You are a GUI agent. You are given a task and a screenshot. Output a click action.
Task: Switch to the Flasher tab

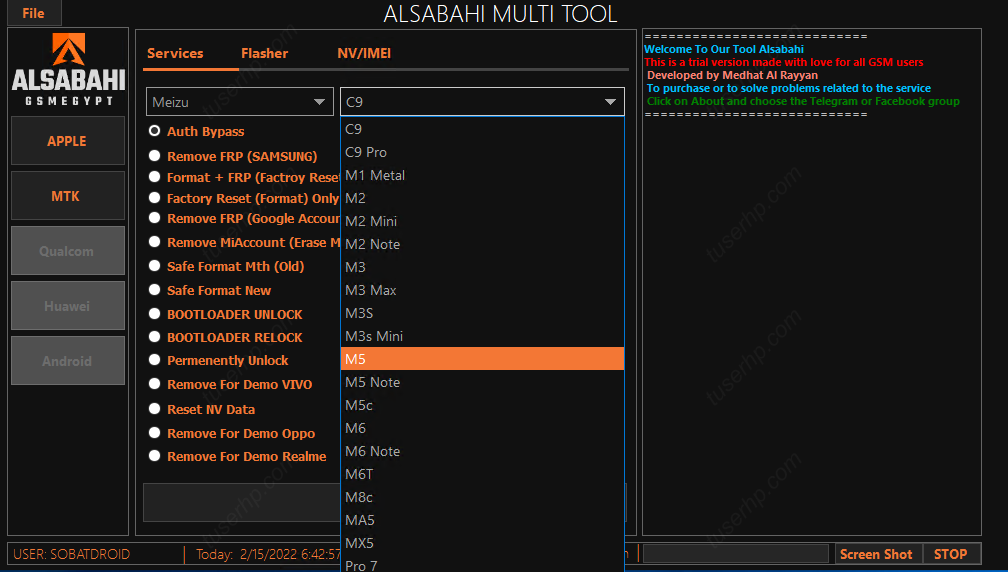tap(264, 53)
